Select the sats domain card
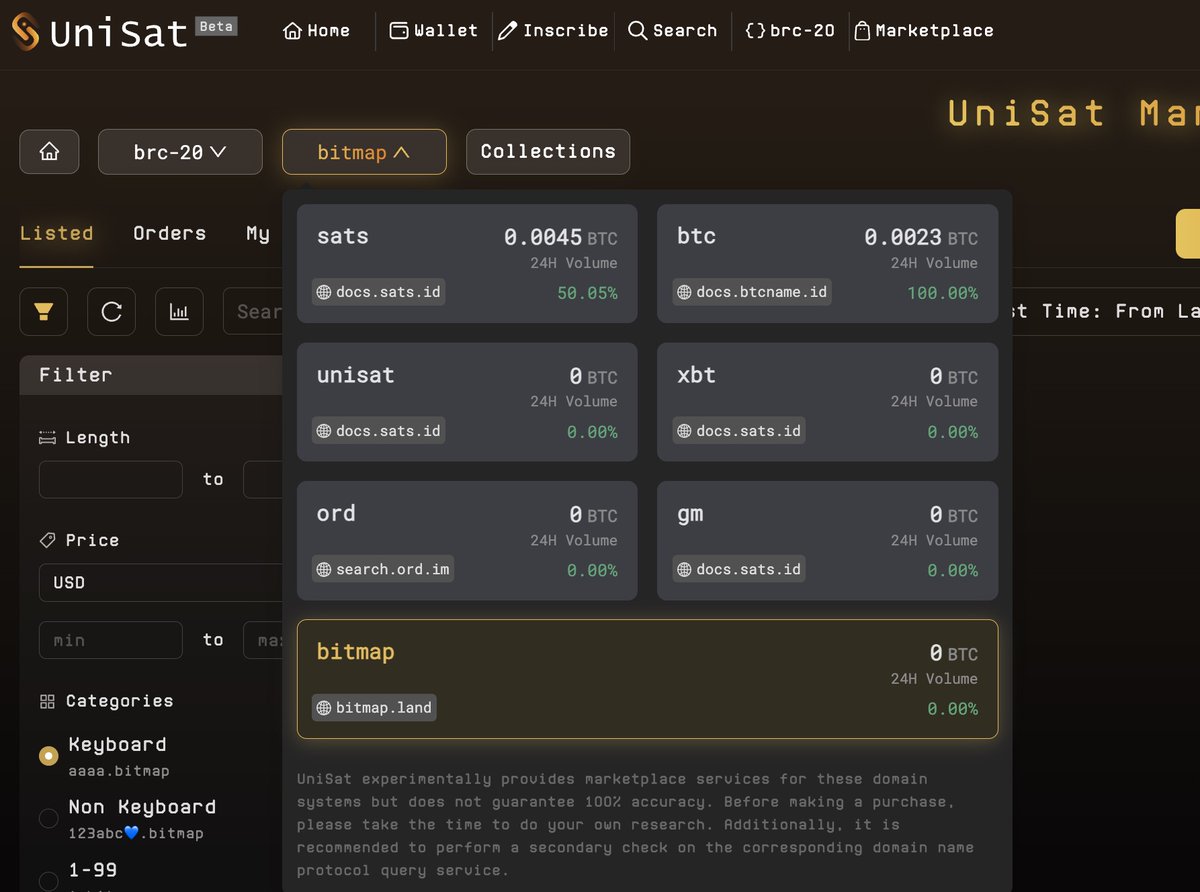1200x892 pixels. point(467,264)
